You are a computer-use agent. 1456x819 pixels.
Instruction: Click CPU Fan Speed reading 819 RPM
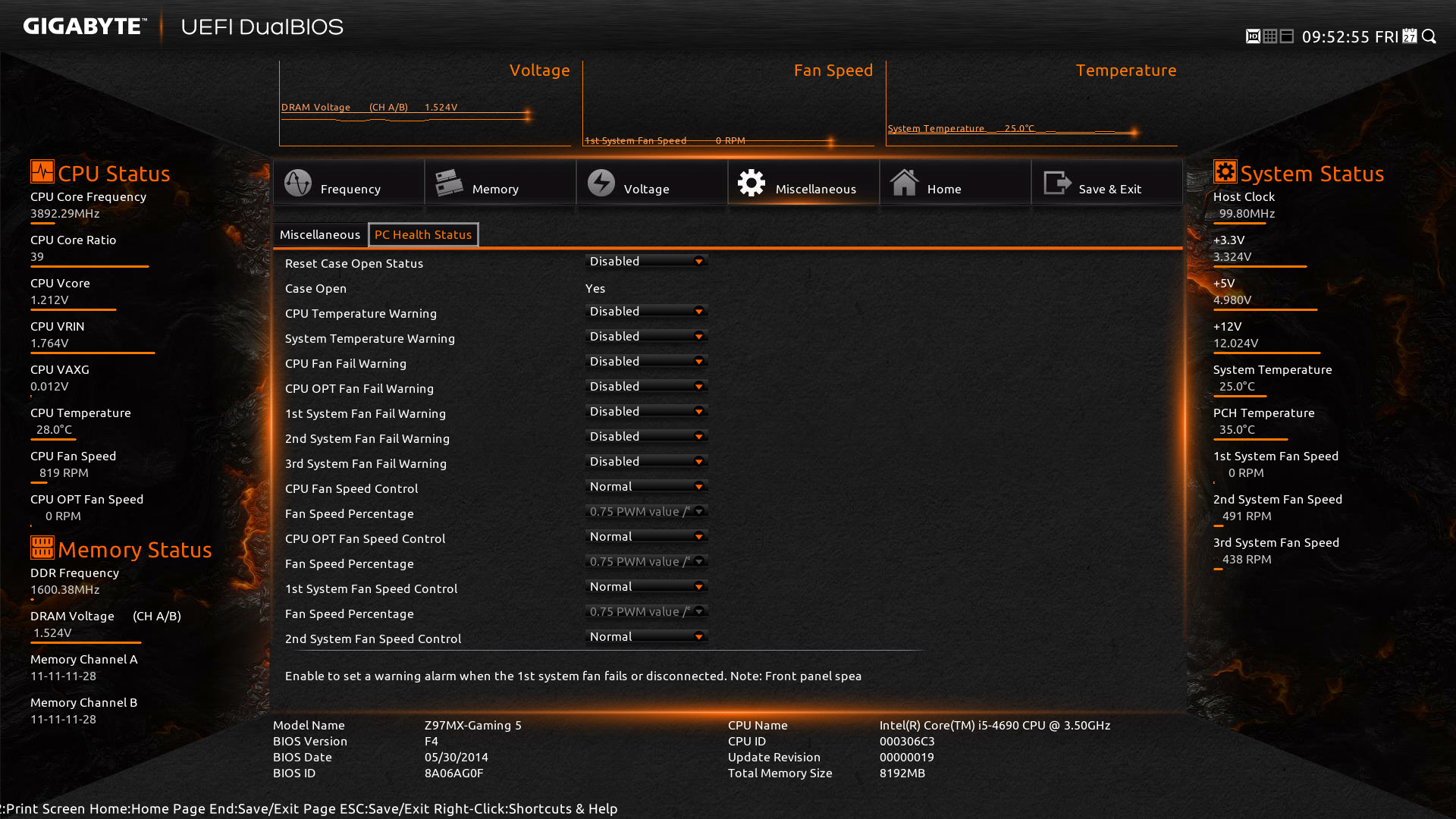pyautogui.click(x=64, y=472)
